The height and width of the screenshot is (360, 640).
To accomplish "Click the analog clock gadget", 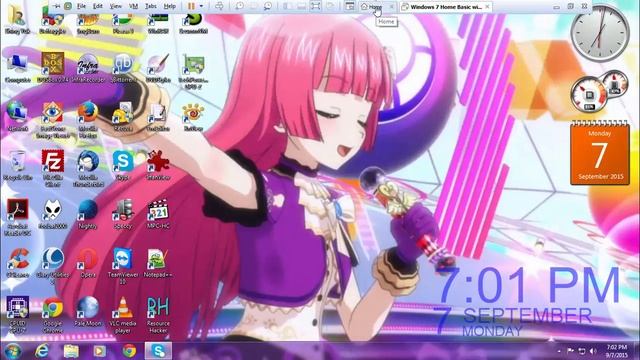I will 600,33.
